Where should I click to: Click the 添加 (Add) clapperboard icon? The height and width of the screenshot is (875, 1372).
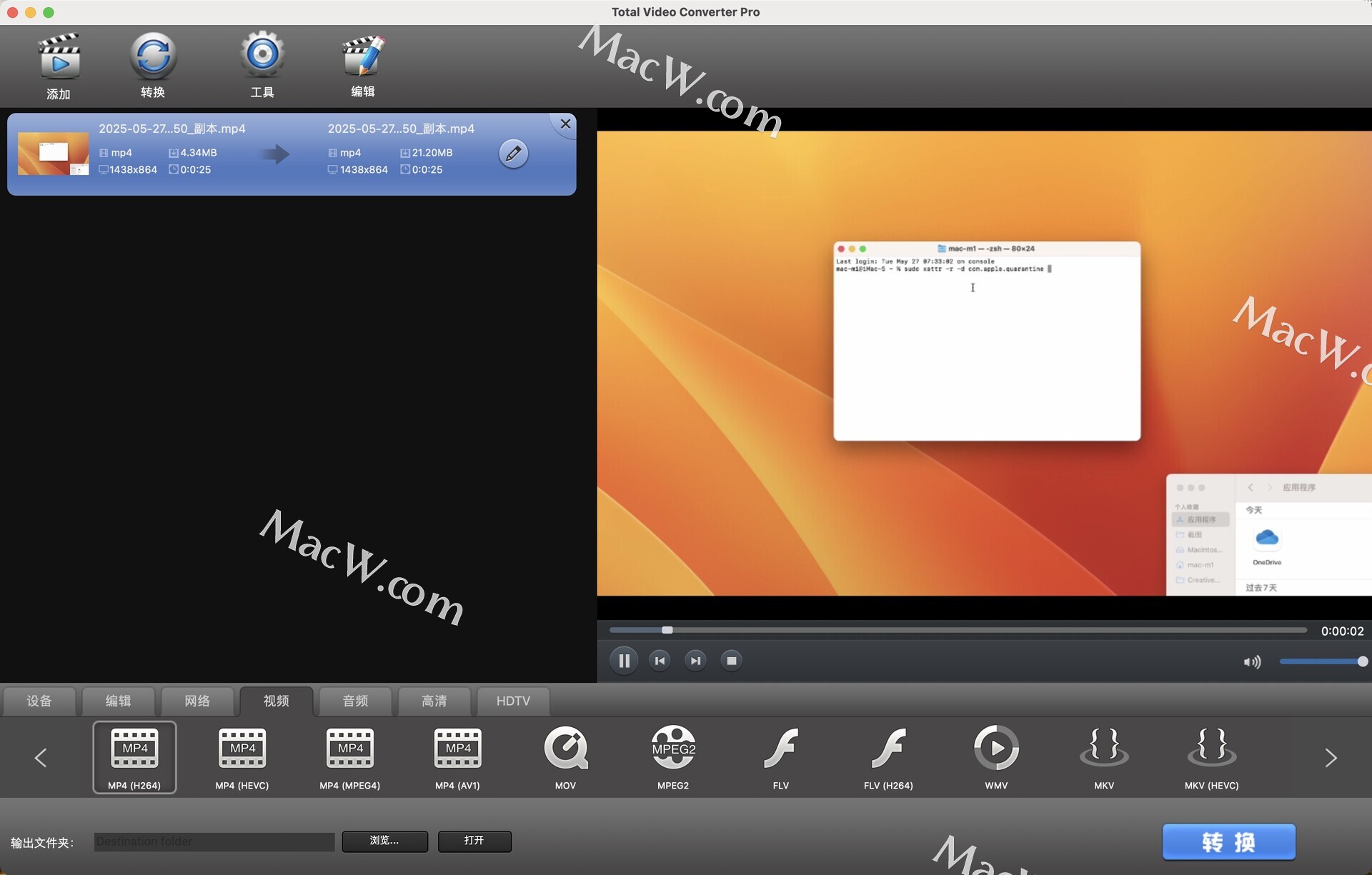coord(59,56)
